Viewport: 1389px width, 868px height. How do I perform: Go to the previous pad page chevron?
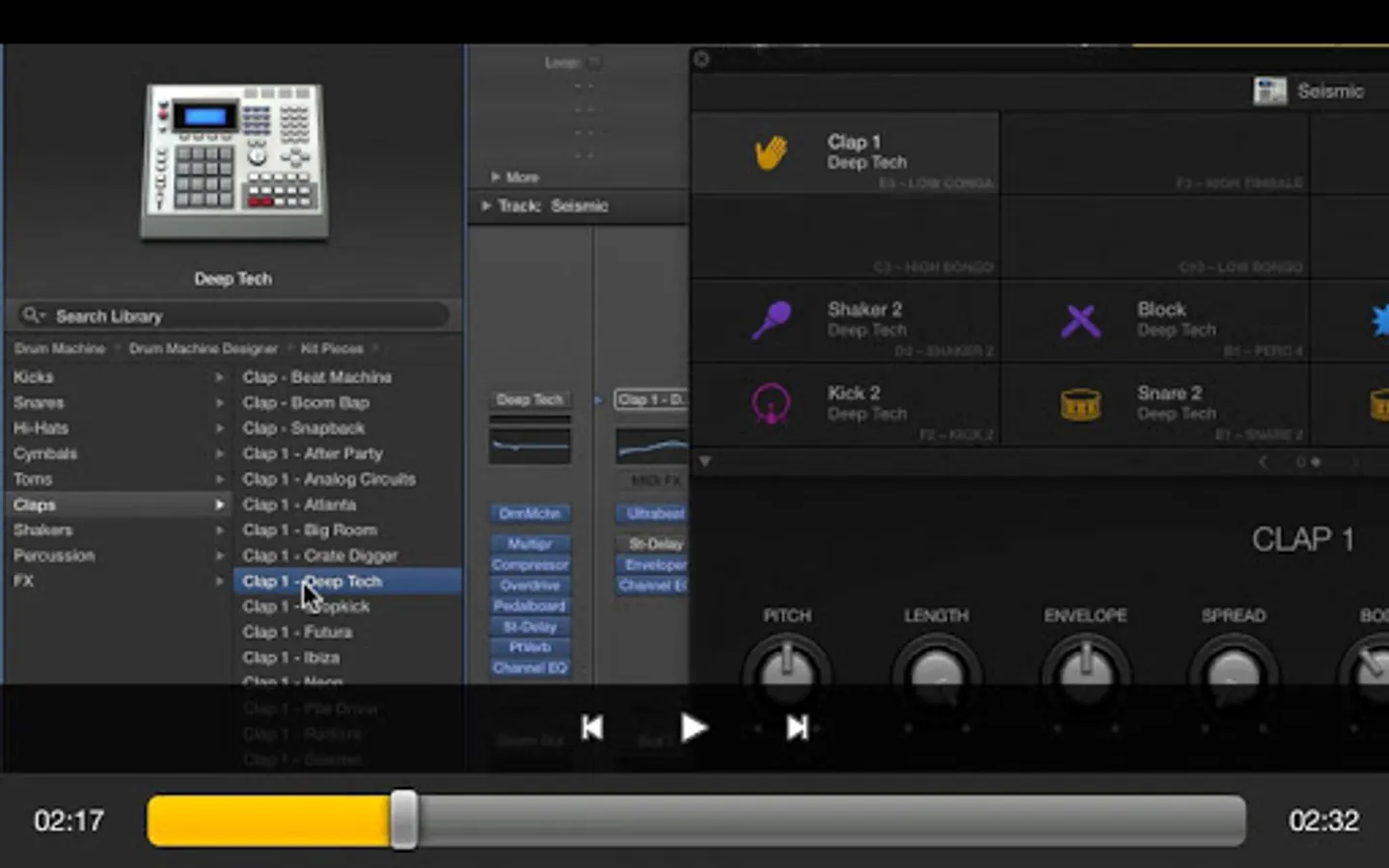[1264, 462]
